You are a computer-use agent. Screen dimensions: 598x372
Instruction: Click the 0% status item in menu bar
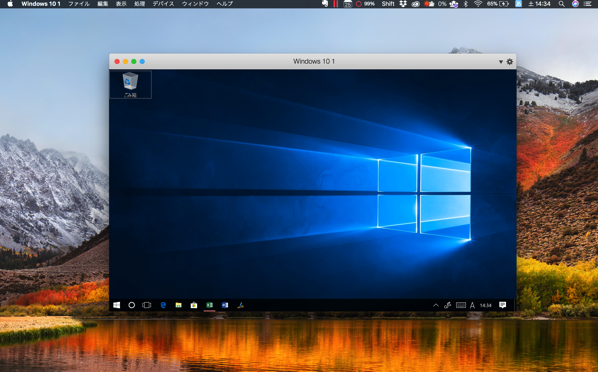tap(442, 4)
